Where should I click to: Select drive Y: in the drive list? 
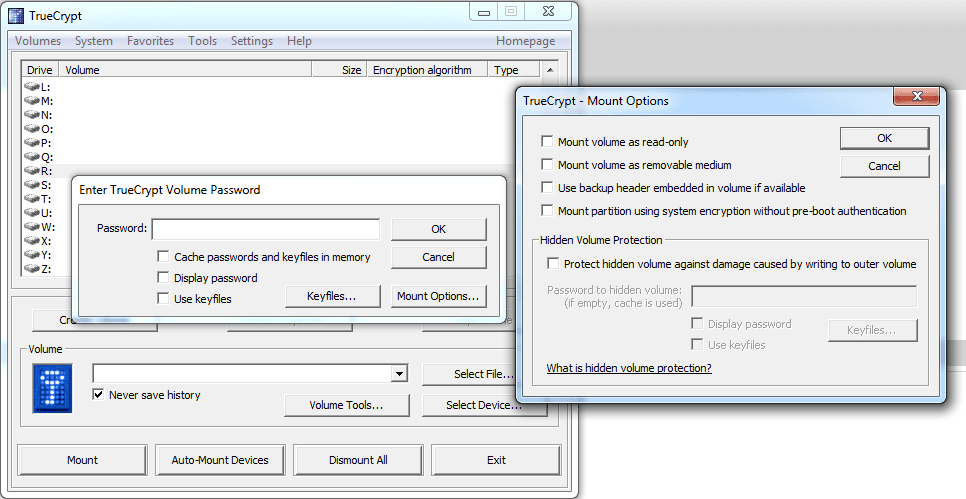point(37,255)
